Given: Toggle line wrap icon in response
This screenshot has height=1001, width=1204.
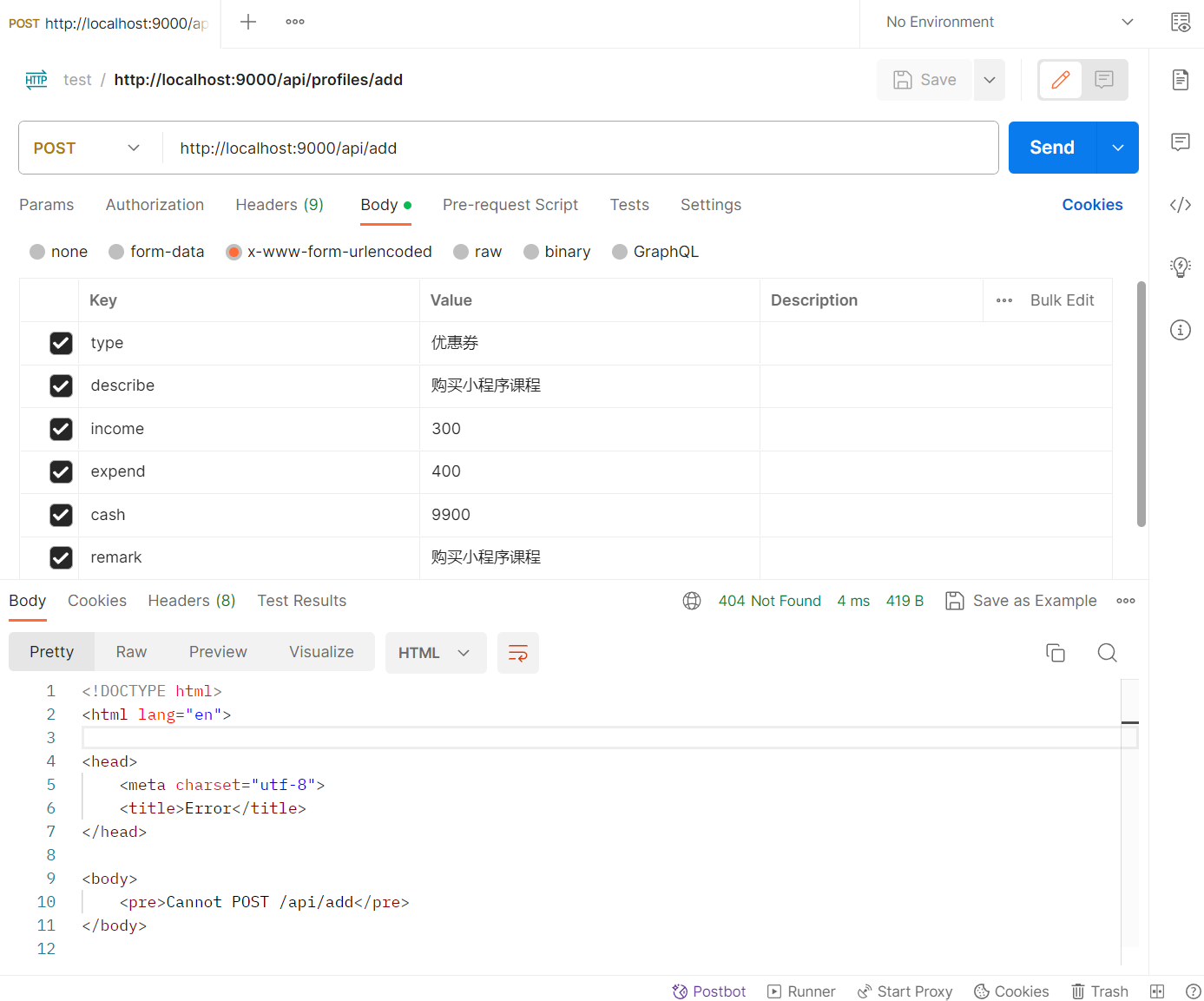Looking at the screenshot, I should (x=517, y=653).
